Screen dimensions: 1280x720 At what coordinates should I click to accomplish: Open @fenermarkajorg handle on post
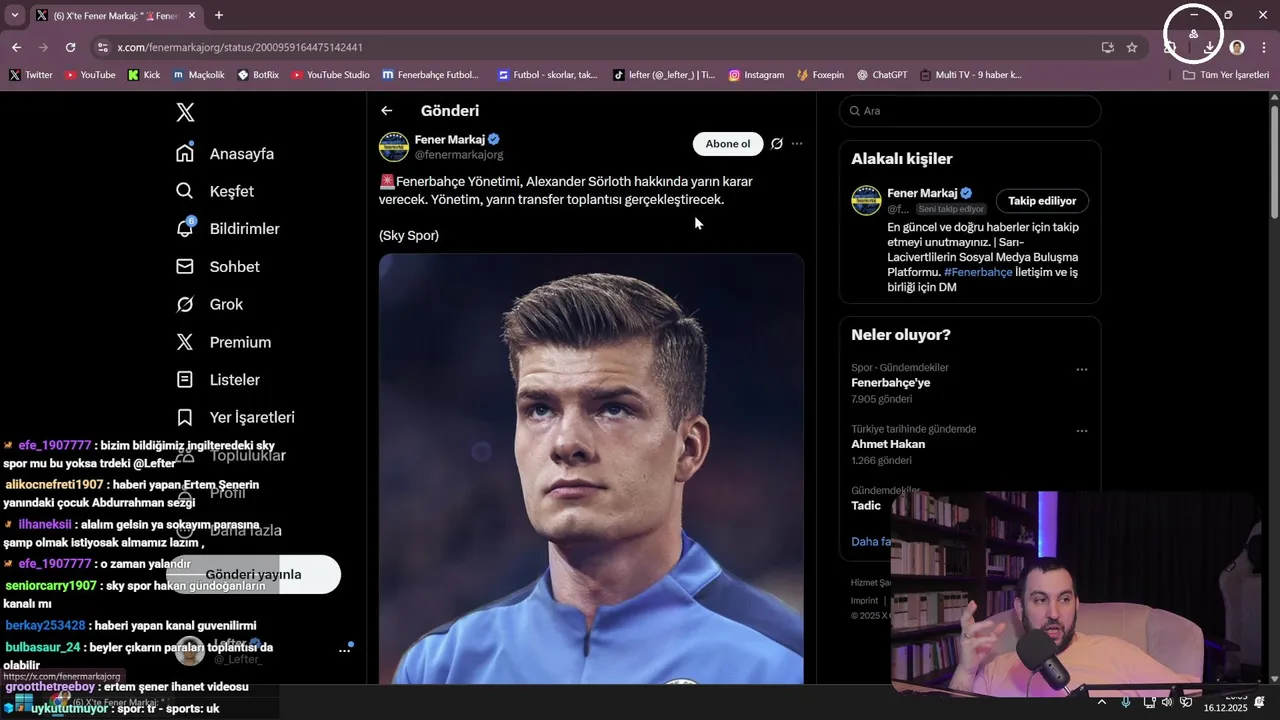pyautogui.click(x=459, y=155)
